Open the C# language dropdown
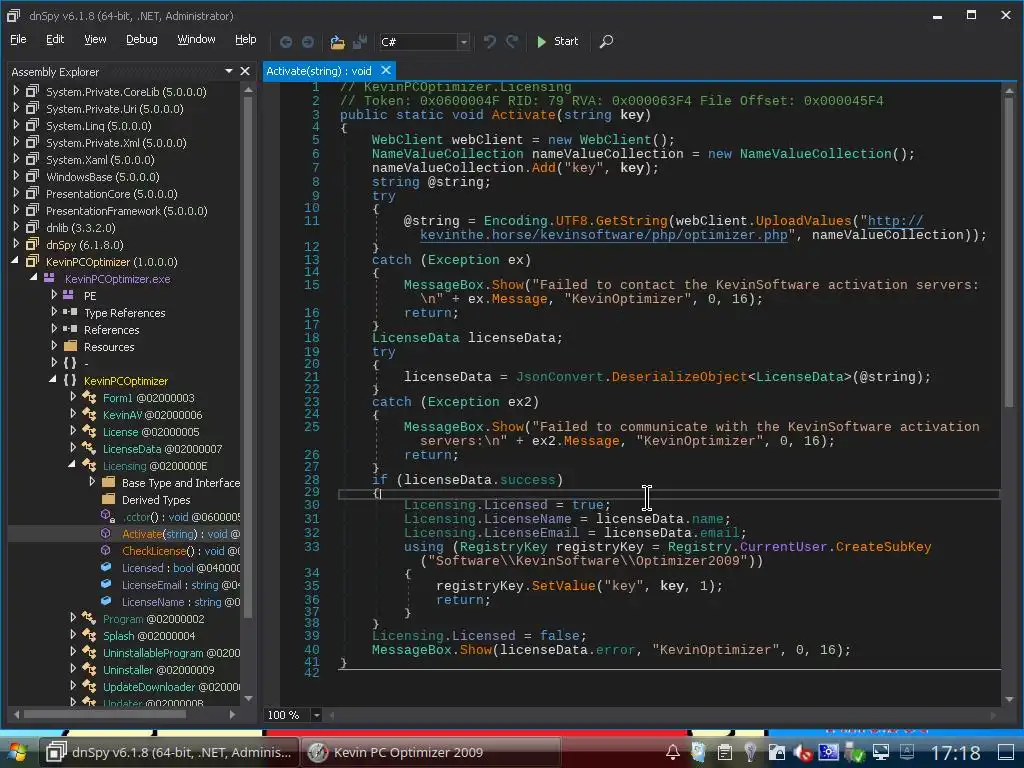 pyautogui.click(x=463, y=42)
